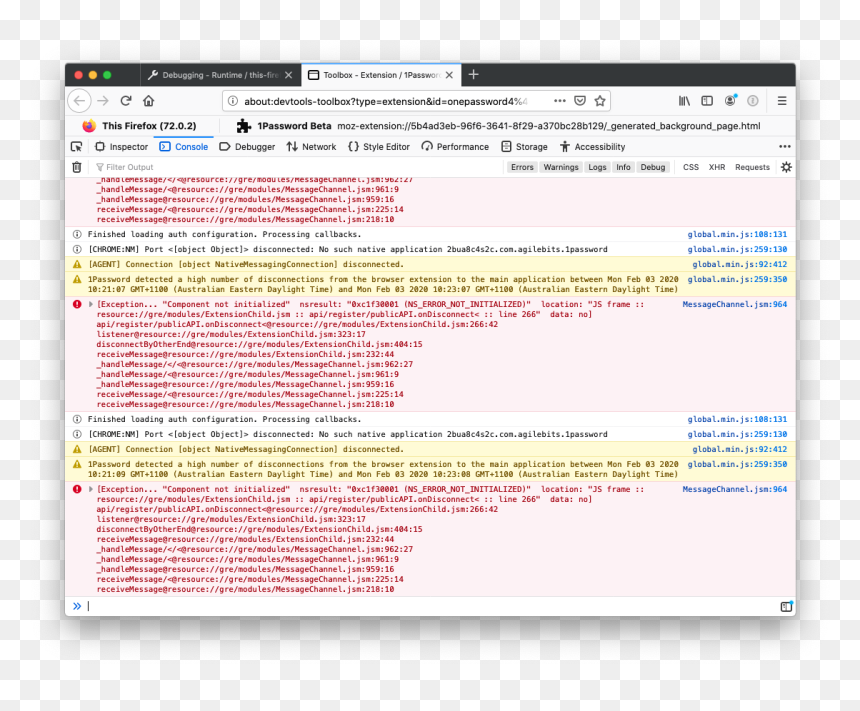Open console settings gear
The height and width of the screenshot is (711, 860).
click(x=786, y=167)
